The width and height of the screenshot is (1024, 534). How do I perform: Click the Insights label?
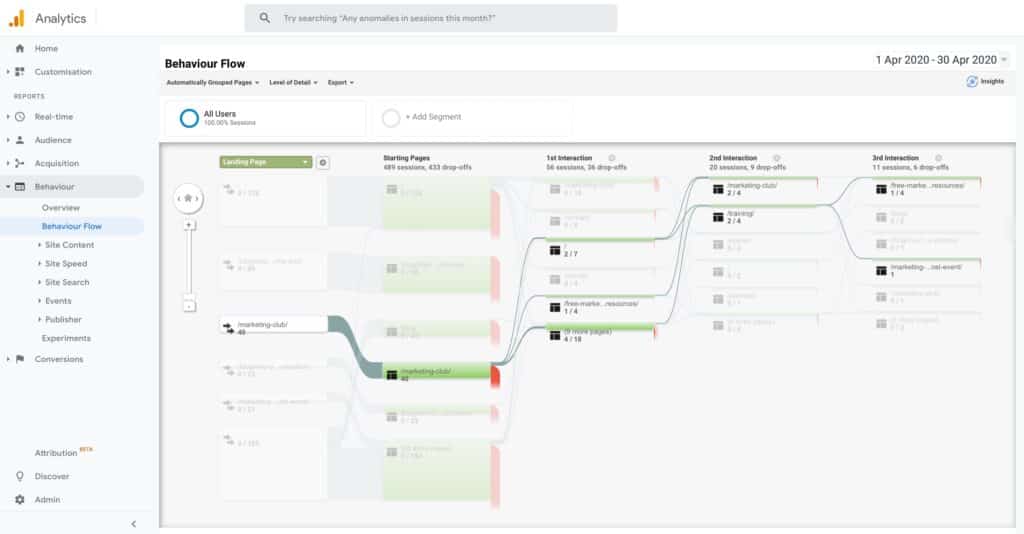[992, 82]
